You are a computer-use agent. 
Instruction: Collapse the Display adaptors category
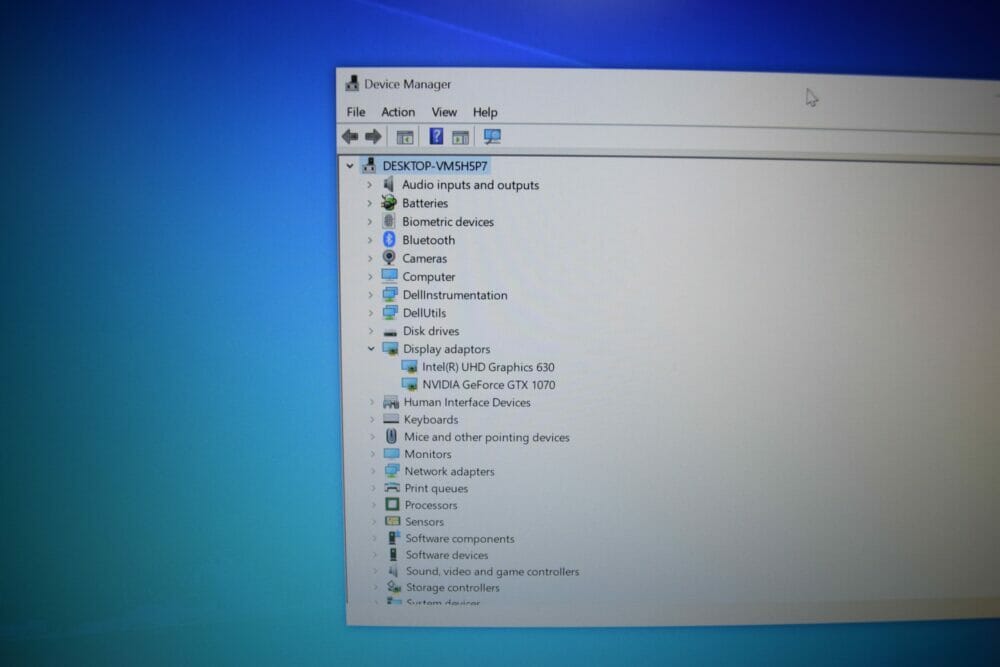371,349
